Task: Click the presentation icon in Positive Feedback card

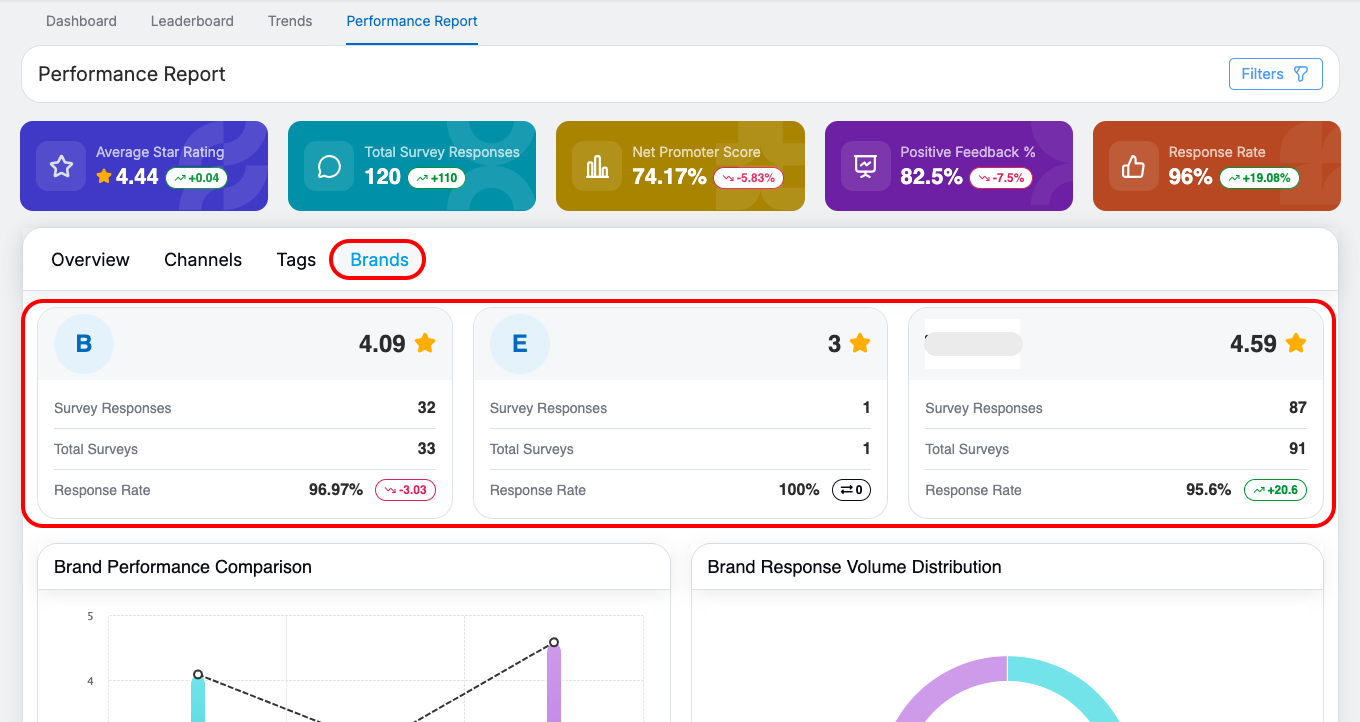Action: point(865,166)
